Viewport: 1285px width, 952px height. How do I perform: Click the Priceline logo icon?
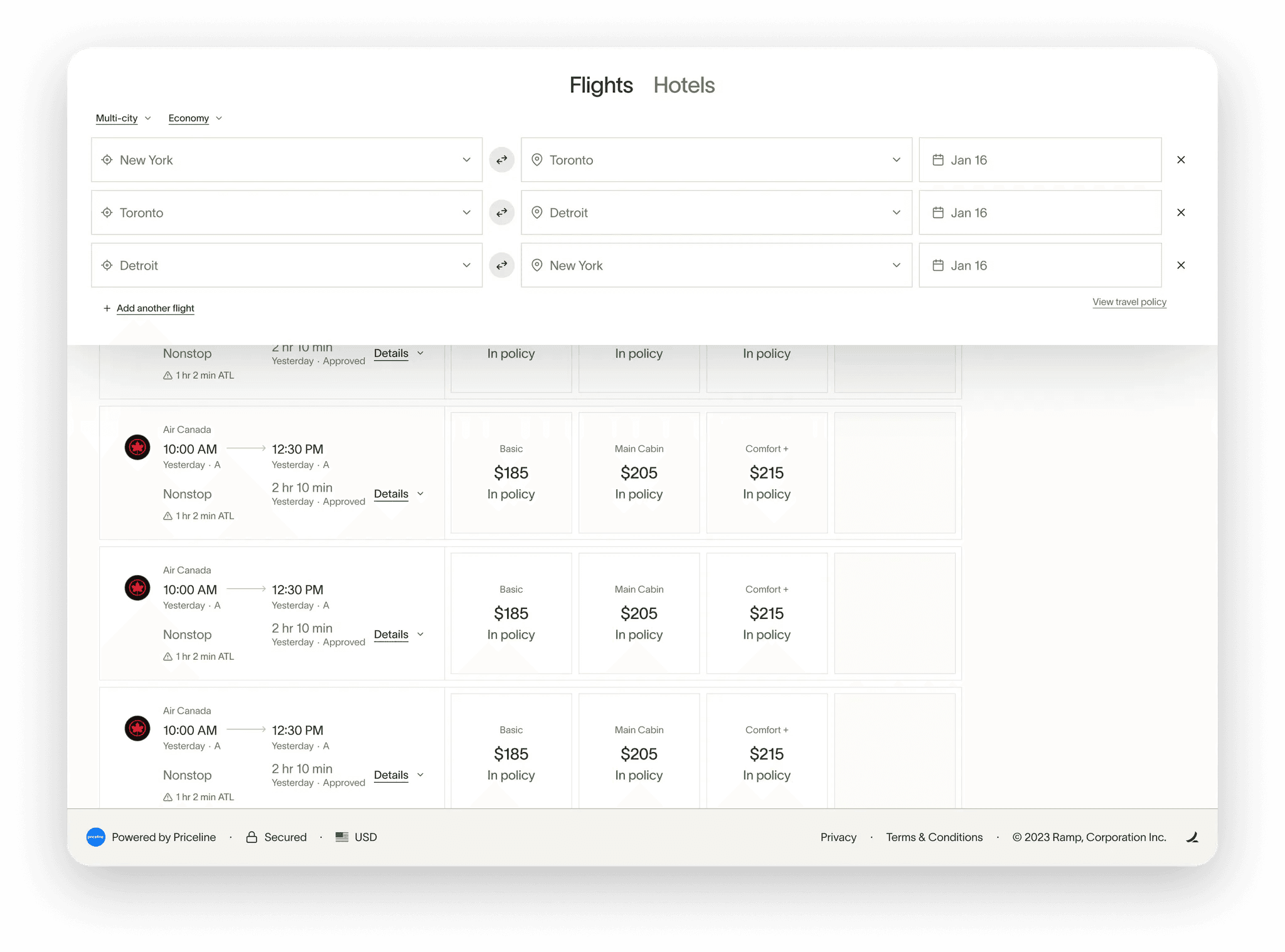95,837
